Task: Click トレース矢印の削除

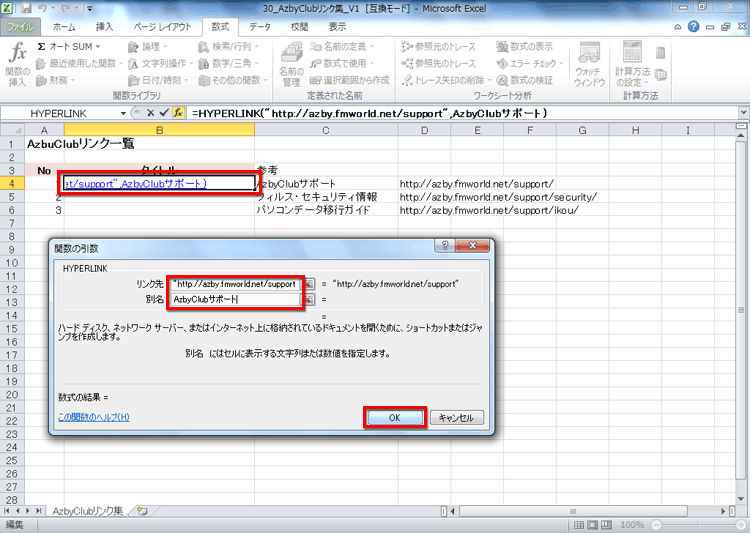Action: click(446, 80)
